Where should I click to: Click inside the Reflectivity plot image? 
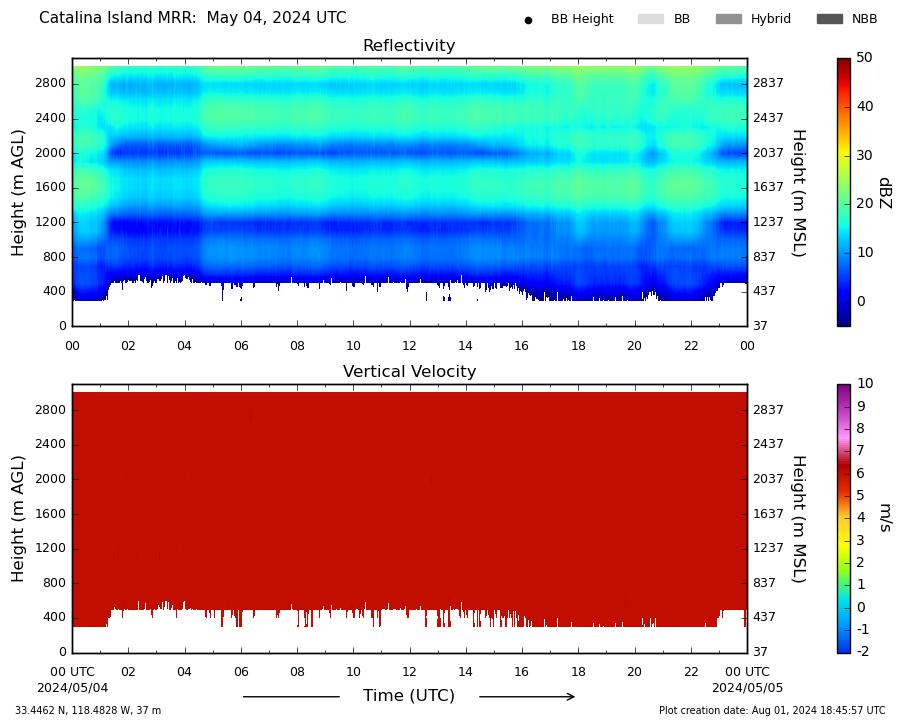point(410,192)
